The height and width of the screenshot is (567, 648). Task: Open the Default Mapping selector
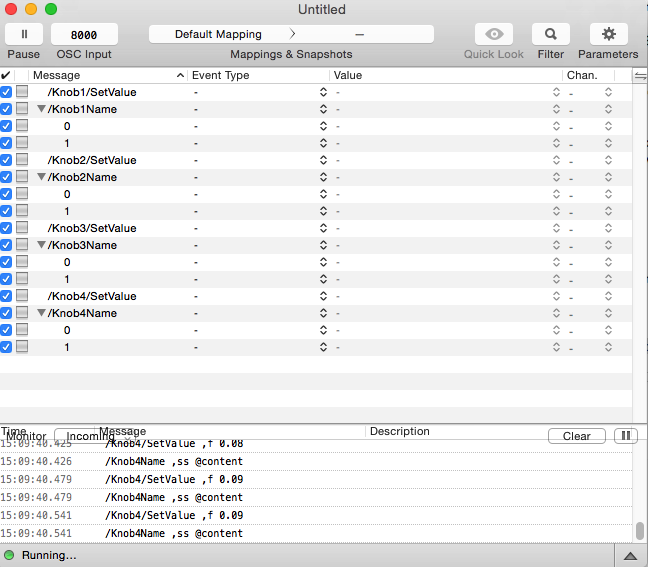218,34
